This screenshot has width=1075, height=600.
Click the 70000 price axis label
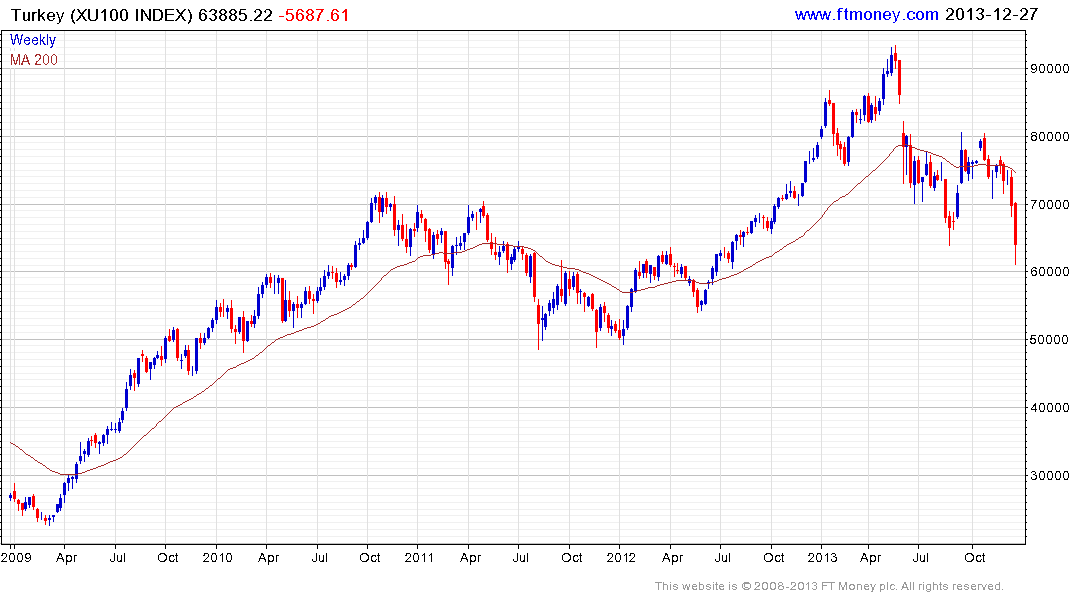[1050, 204]
